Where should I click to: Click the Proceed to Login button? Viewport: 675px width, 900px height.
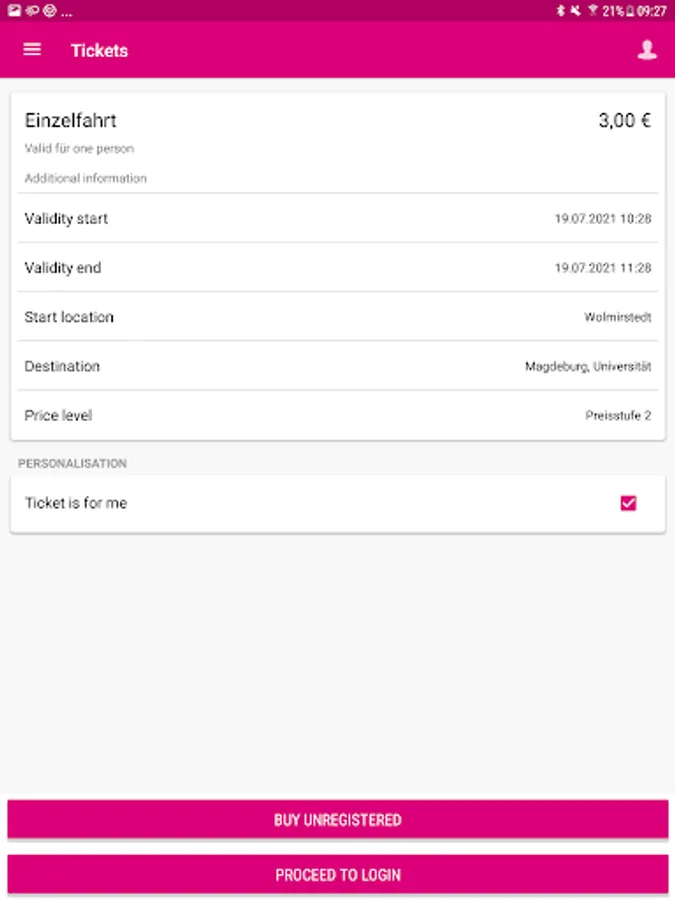[338, 875]
